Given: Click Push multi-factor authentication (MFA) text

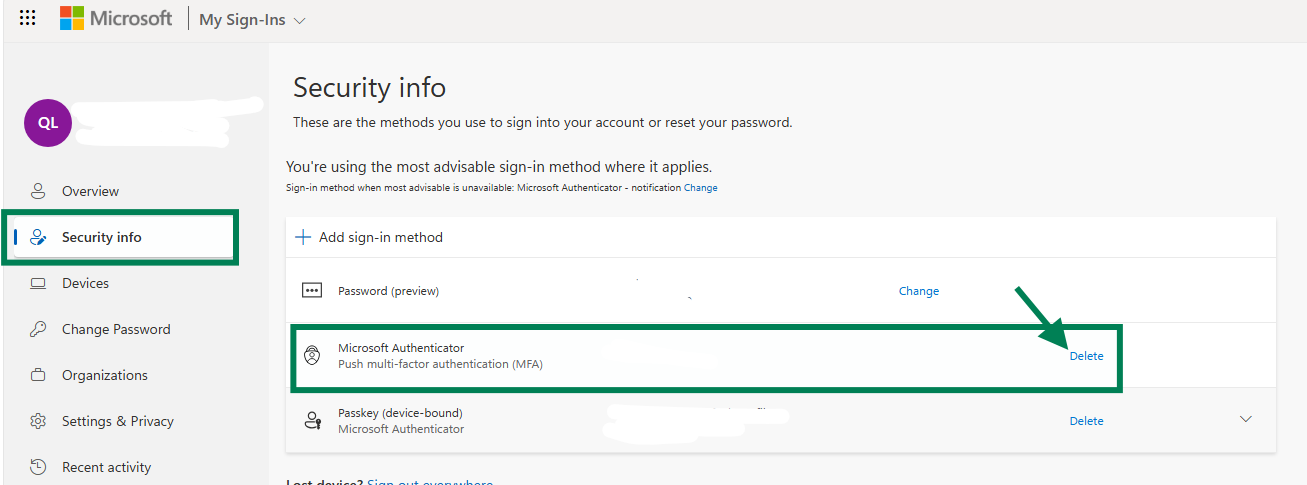Looking at the screenshot, I should 440,364.
